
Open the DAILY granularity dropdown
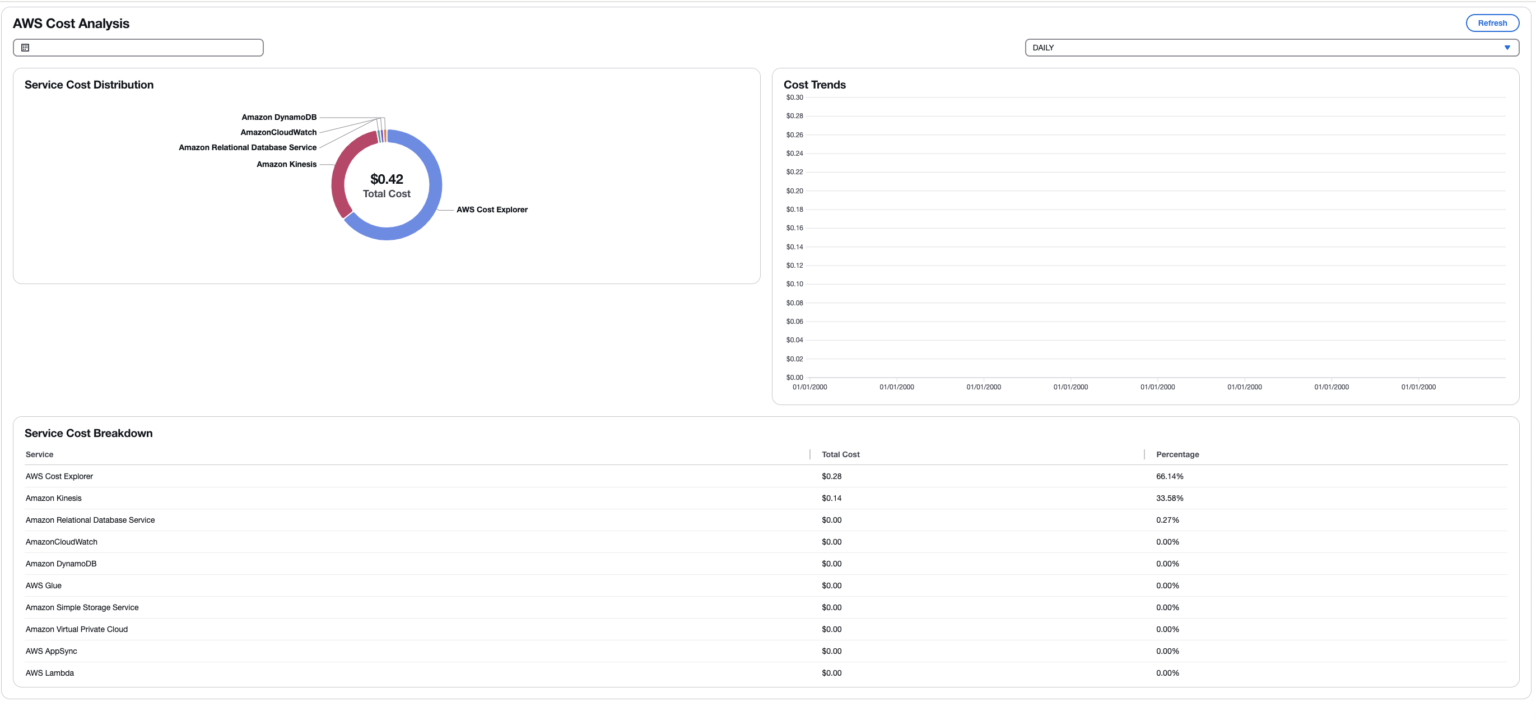point(1272,48)
